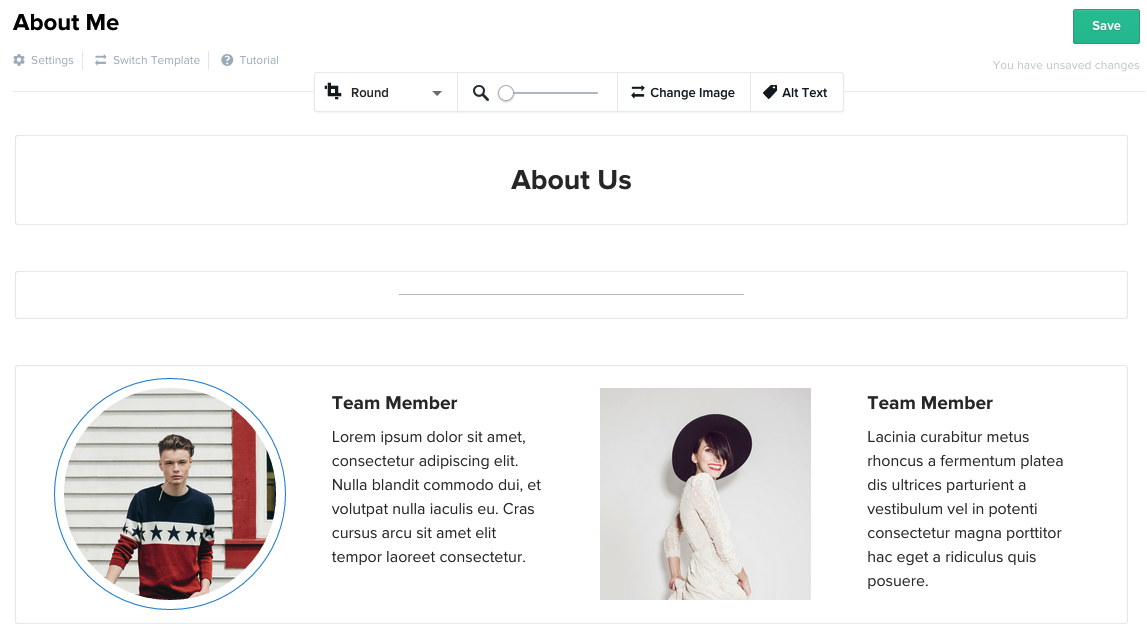
Task: Click the Switch Template arrows icon
Action: coord(100,60)
